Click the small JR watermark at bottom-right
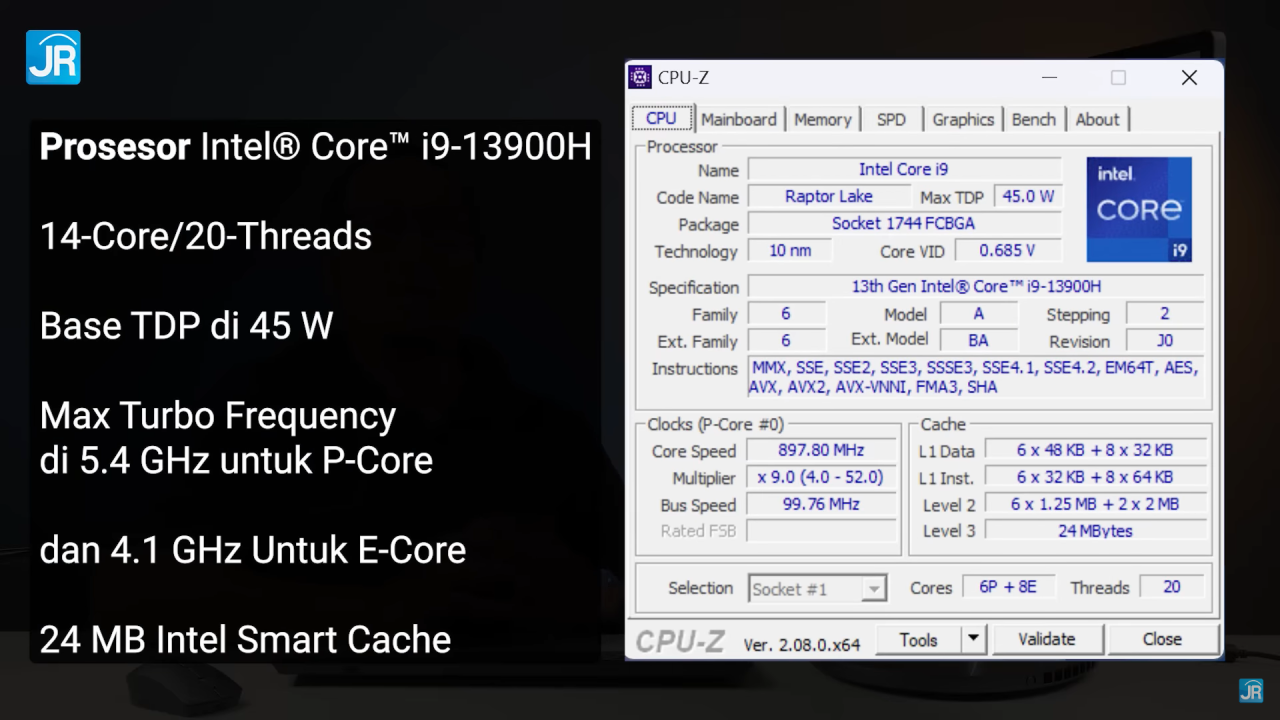 [x=1250, y=690]
